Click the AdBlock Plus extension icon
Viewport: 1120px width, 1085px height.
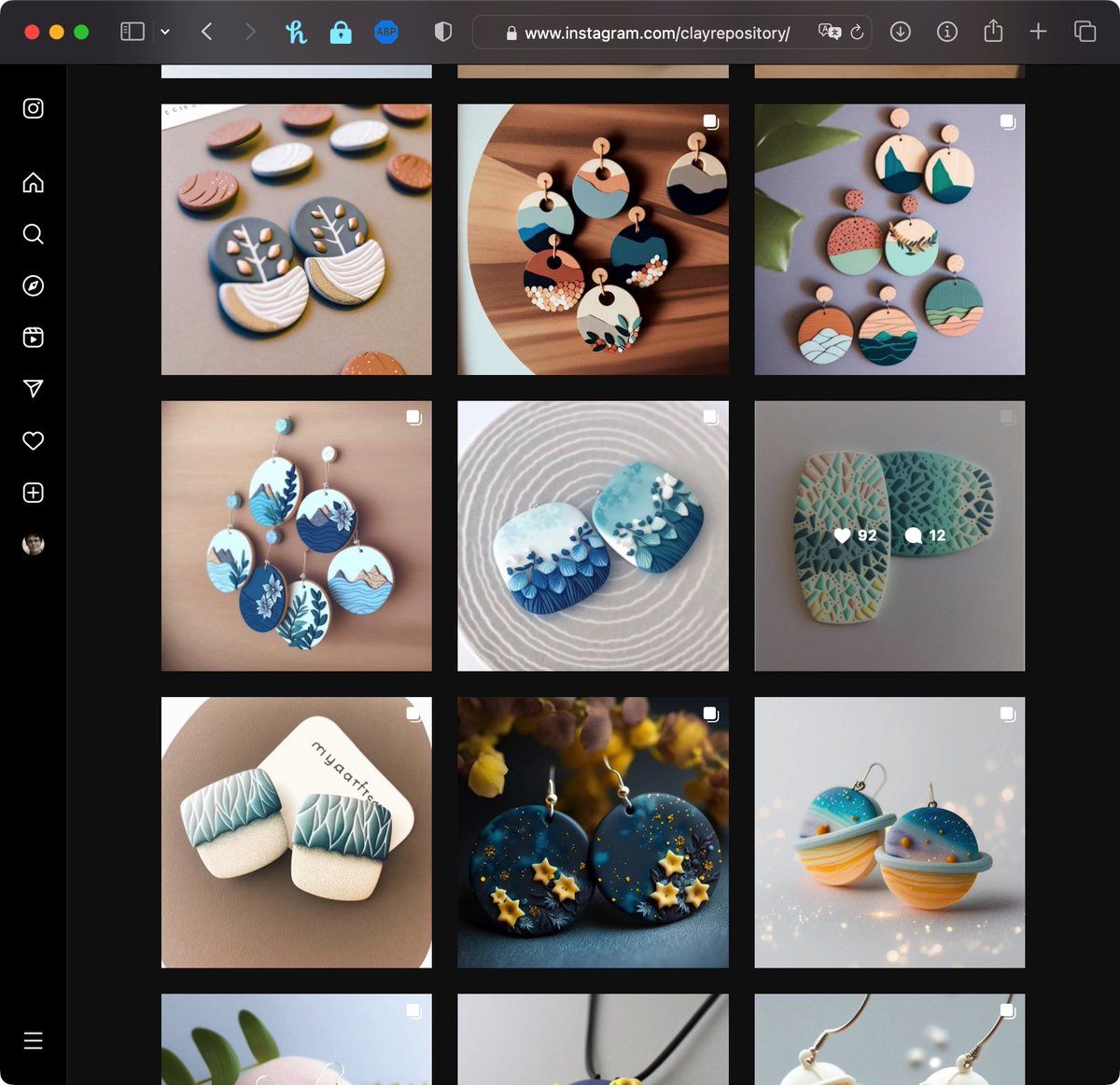[x=385, y=32]
